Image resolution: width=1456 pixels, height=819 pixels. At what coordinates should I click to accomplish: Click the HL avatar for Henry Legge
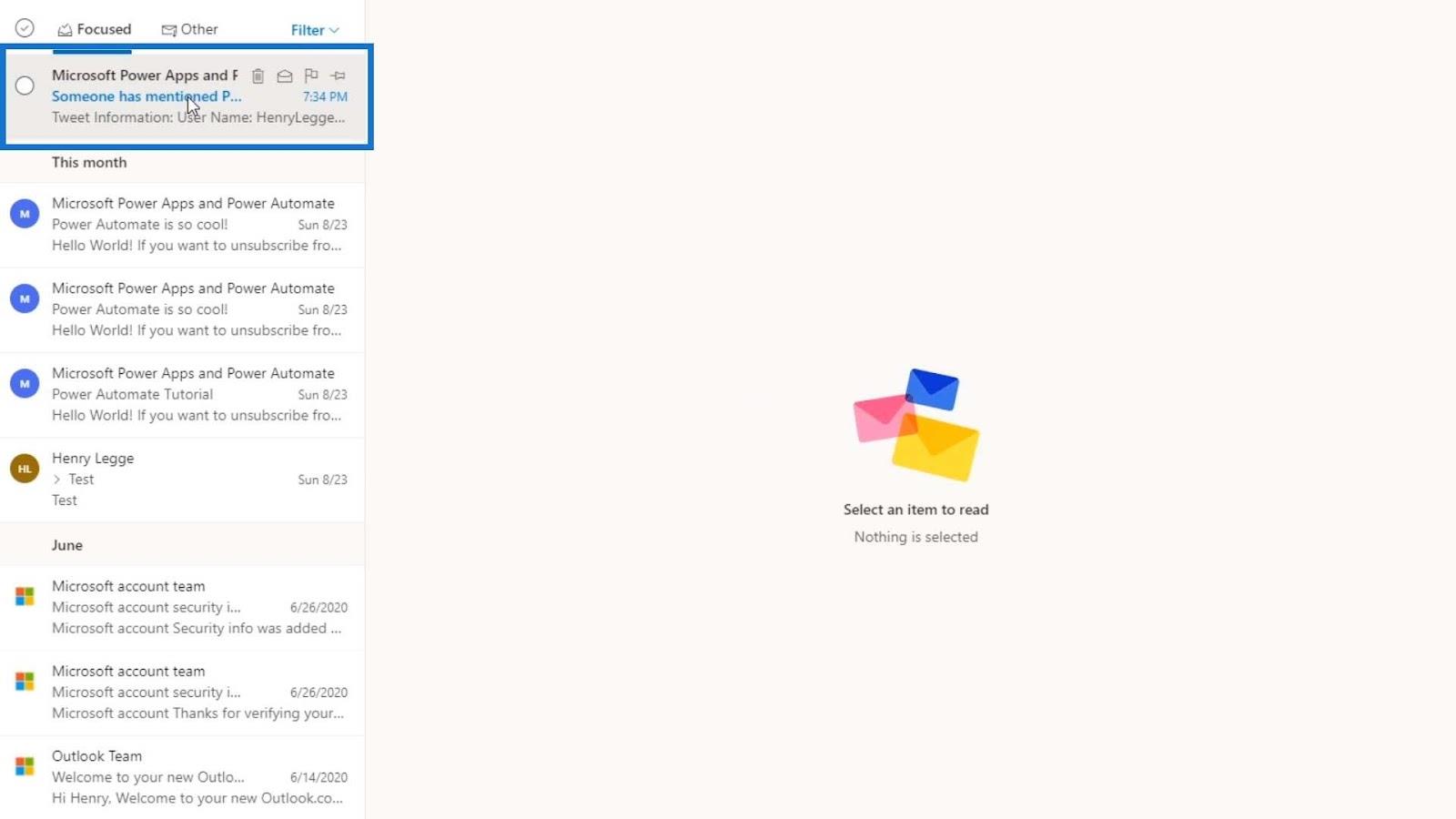25,469
